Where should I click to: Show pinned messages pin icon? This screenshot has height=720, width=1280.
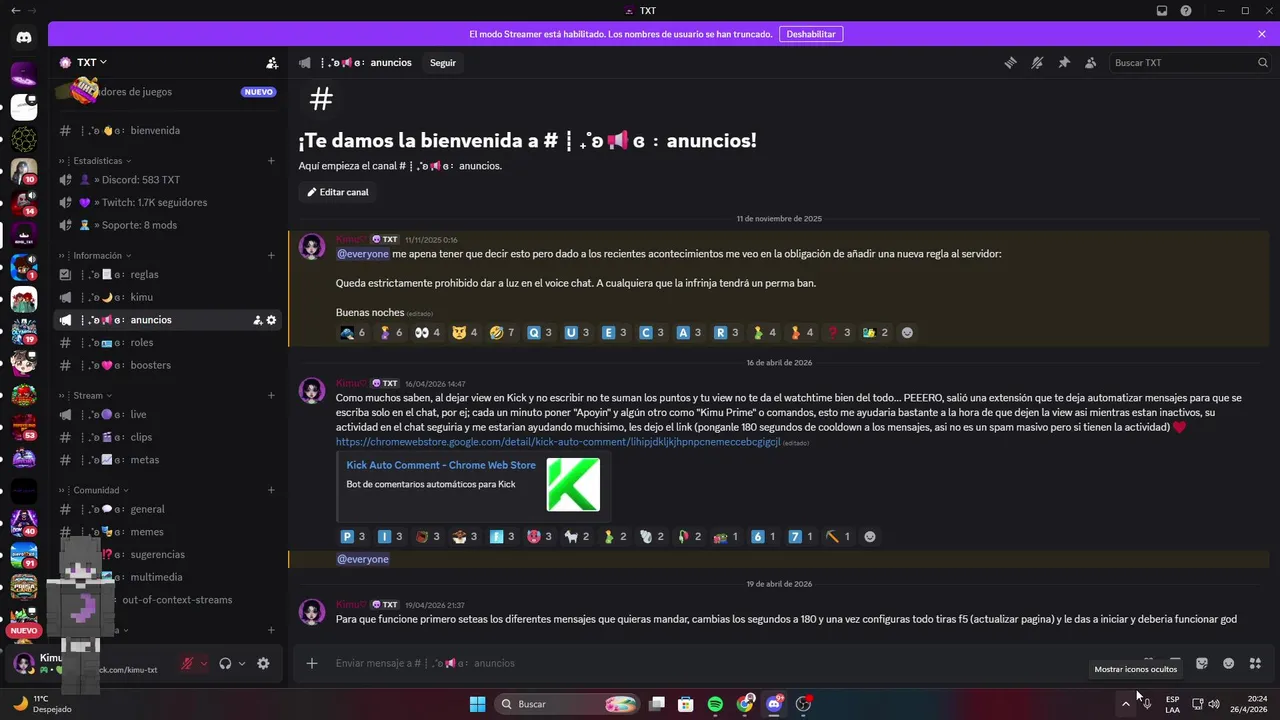point(1064,62)
